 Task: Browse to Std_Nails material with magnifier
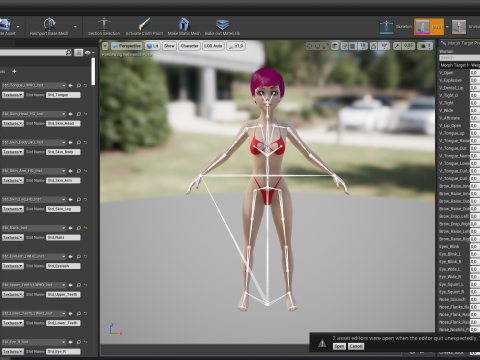[79, 228]
